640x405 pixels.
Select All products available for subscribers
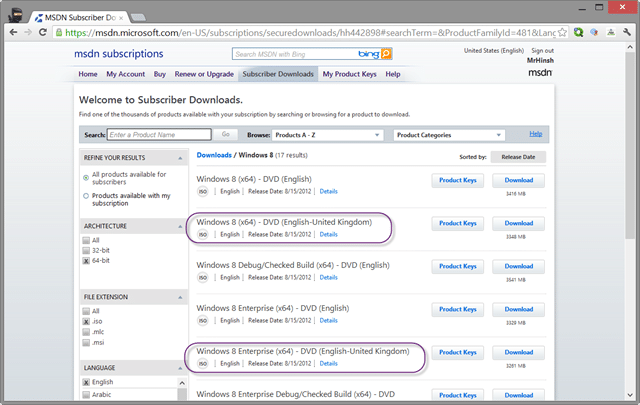coord(86,178)
